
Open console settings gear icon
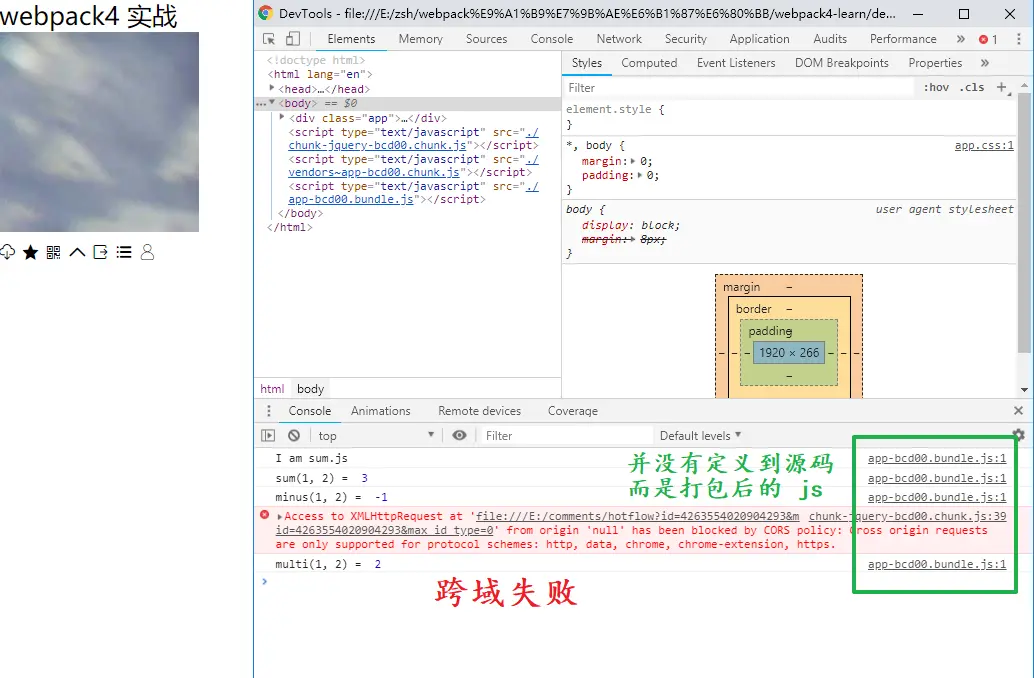click(x=1018, y=435)
